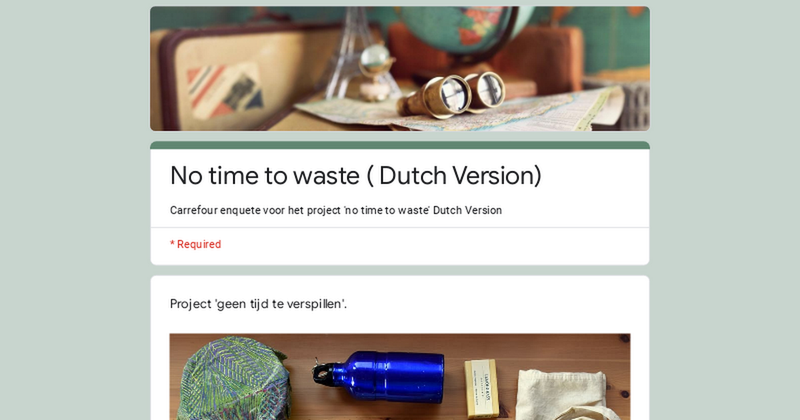Screen dimensions: 800x420
Task: Click the small crystal ball in the banner
Action: pyautogui.click(x=376, y=57)
